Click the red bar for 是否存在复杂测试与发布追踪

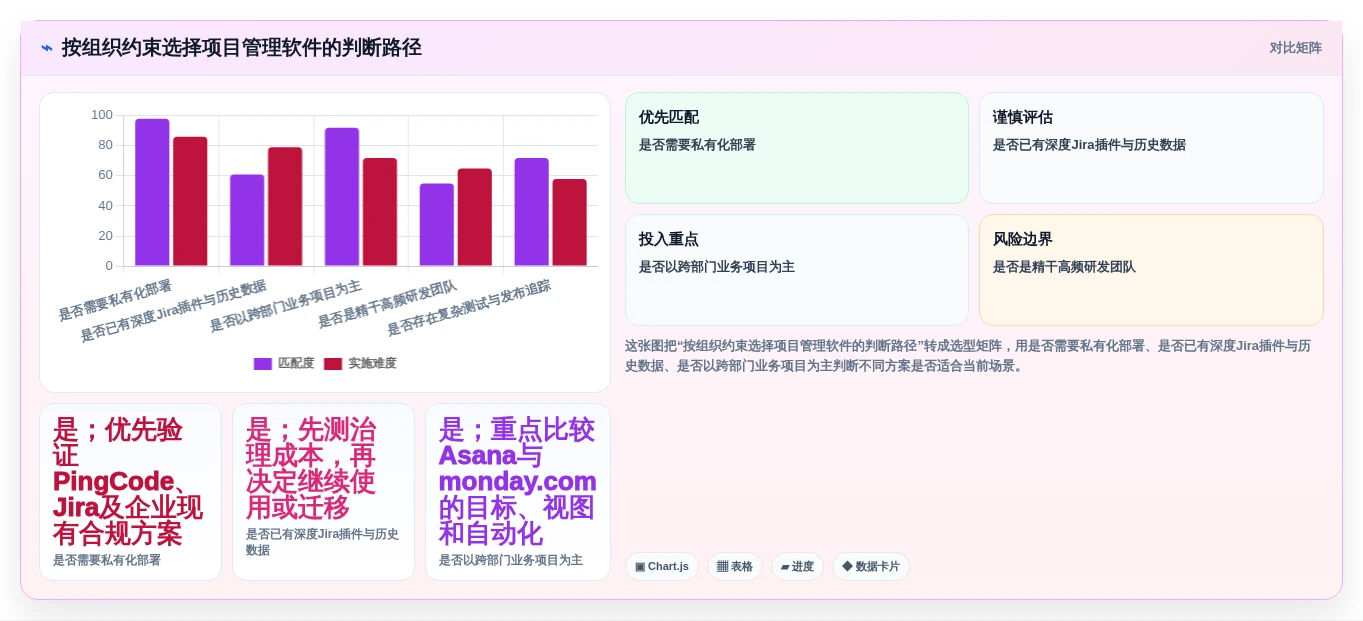click(570, 222)
